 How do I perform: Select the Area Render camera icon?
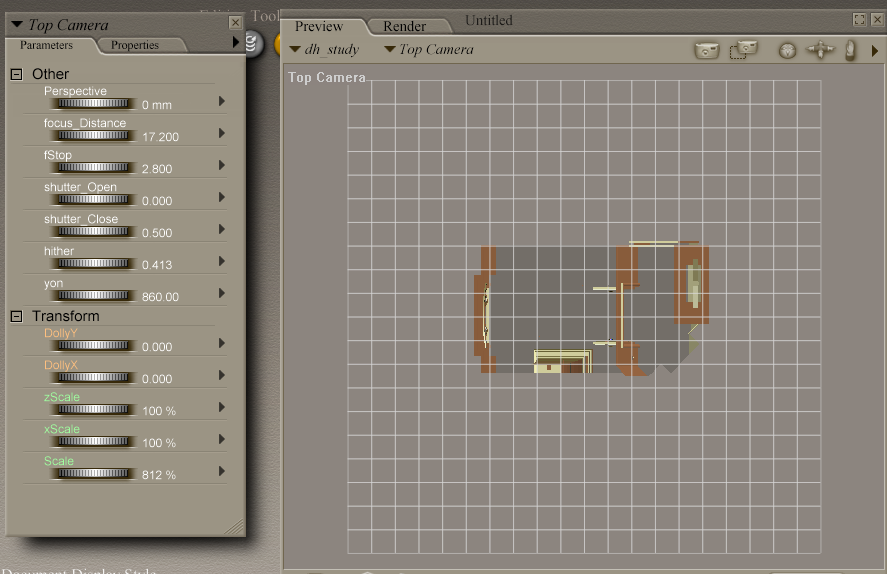point(743,50)
